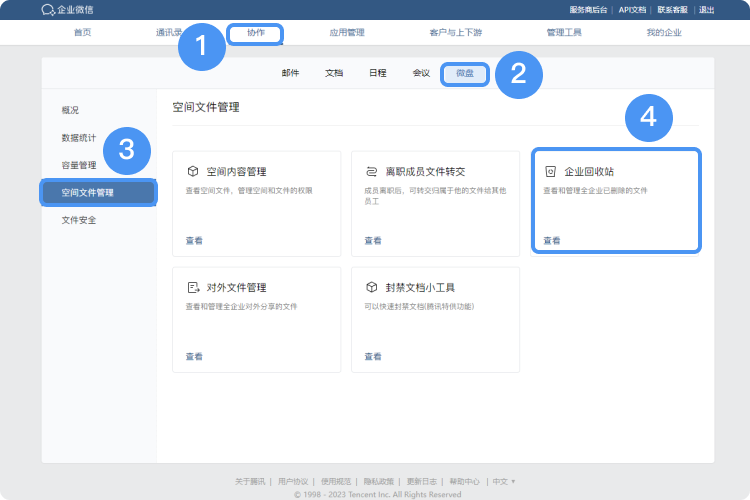Click the 对外文件管理 share icon

point(192,287)
